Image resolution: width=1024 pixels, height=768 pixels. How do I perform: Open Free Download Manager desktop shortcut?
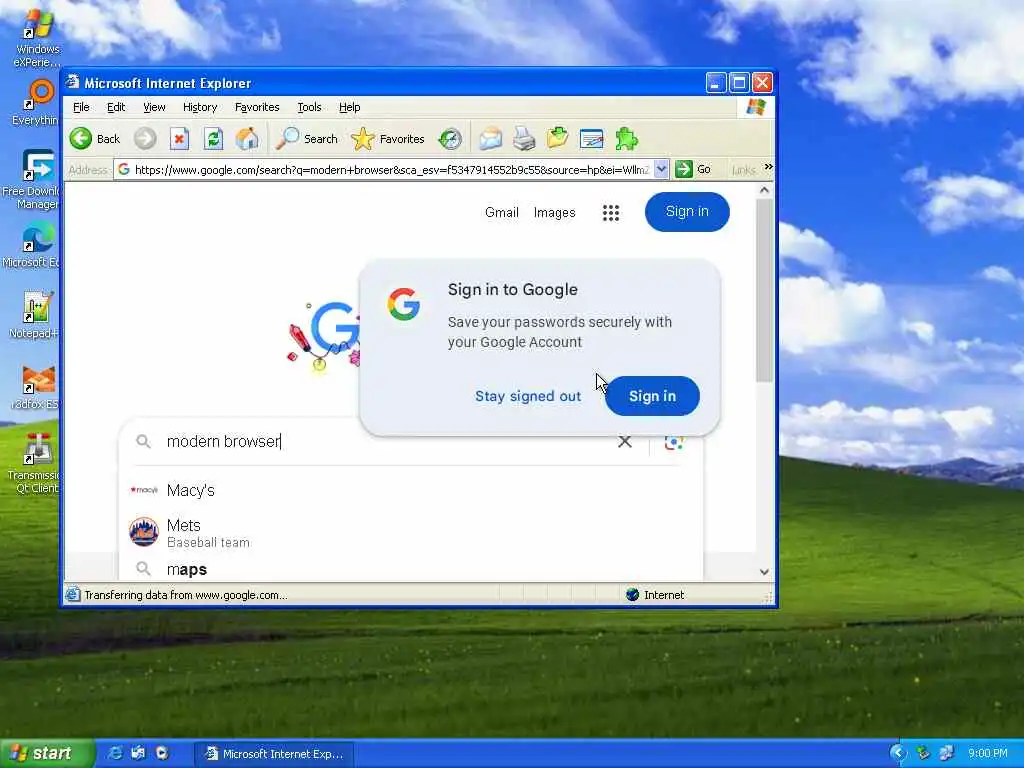tap(33, 180)
